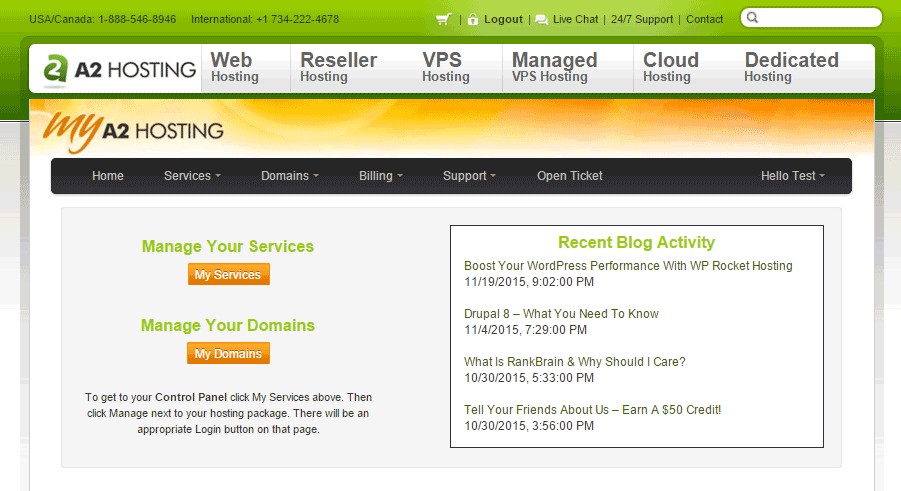Open the Reseller Hosting section

pyautogui.click(x=338, y=67)
